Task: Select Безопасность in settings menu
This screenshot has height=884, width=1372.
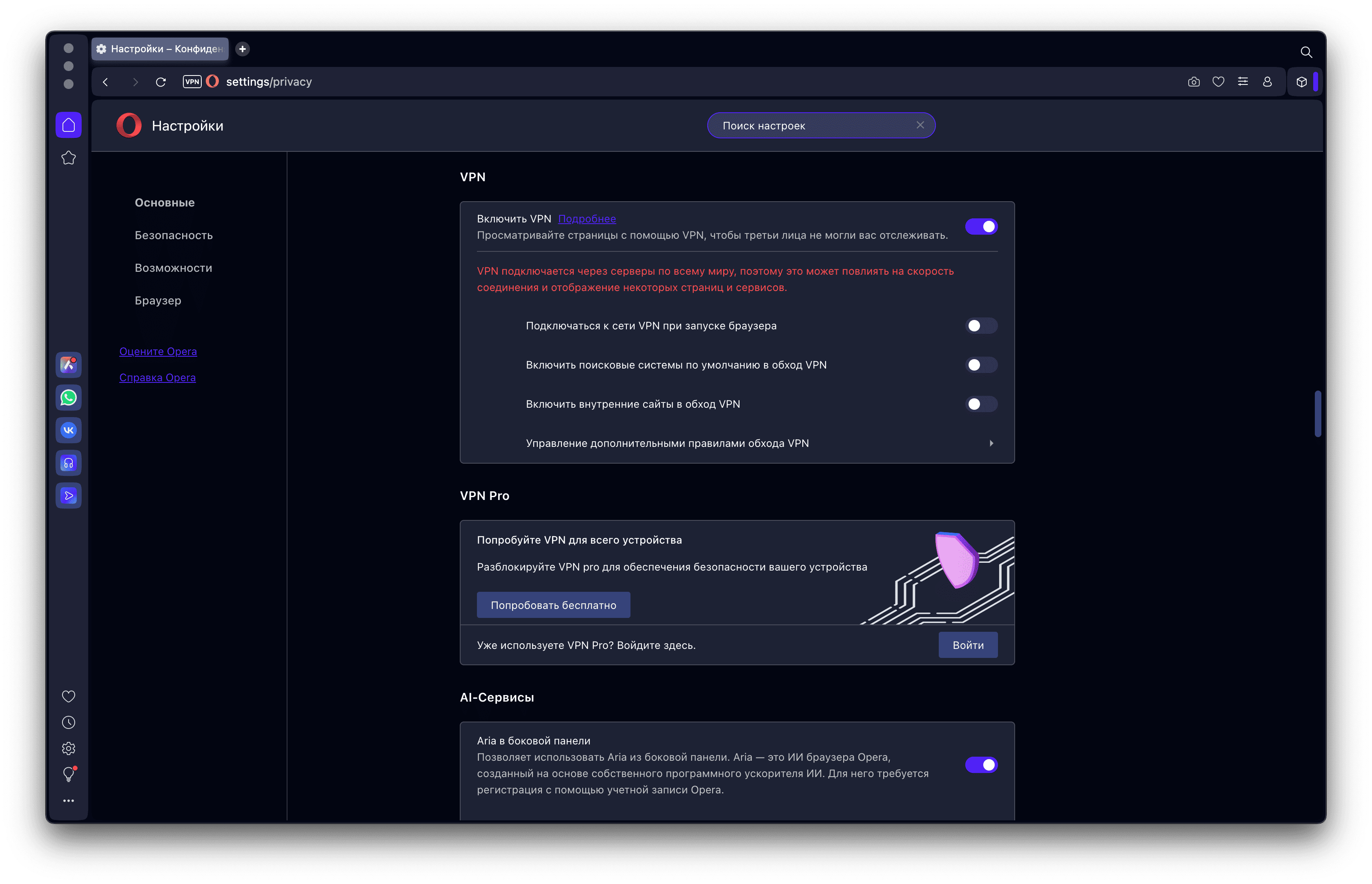Action: coord(174,235)
